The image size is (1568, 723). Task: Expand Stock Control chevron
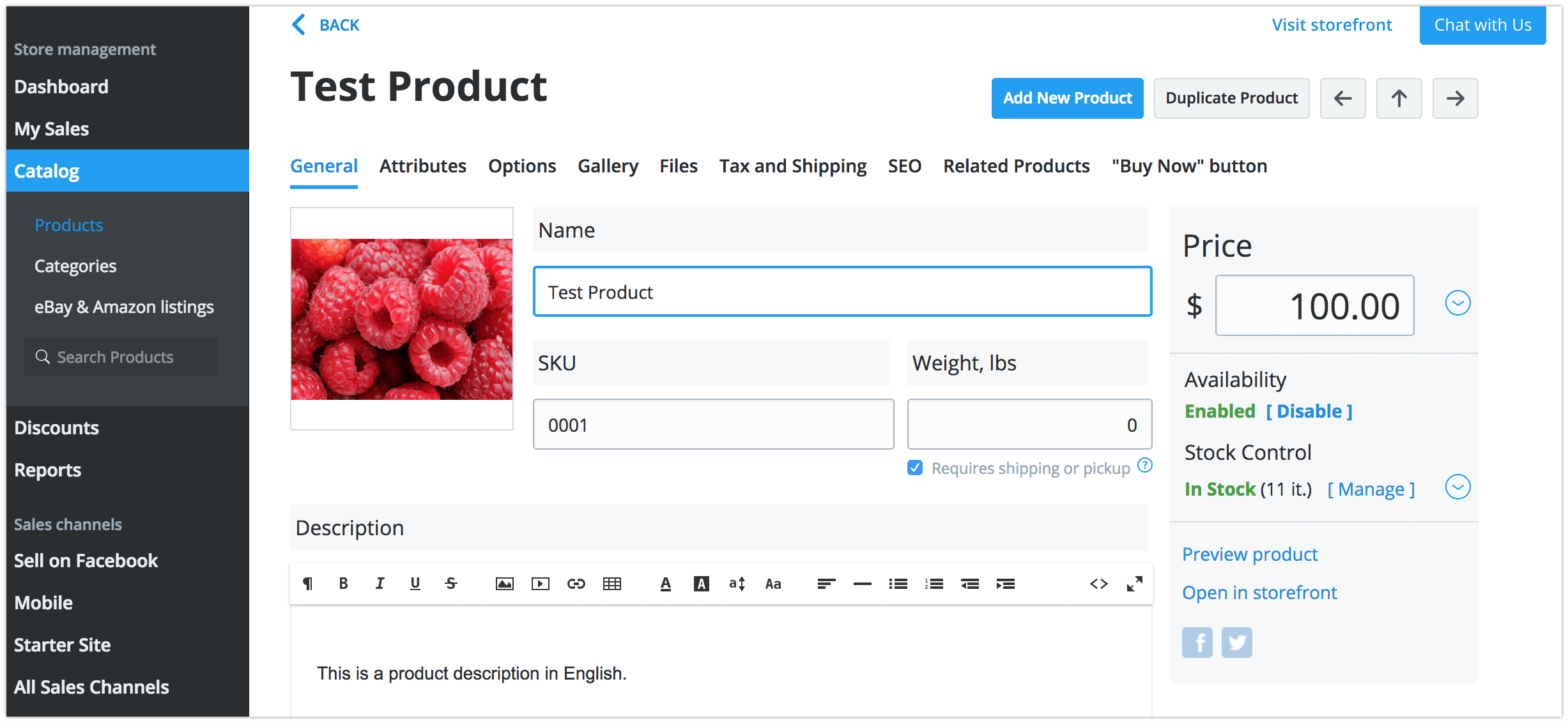pyautogui.click(x=1457, y=487)
